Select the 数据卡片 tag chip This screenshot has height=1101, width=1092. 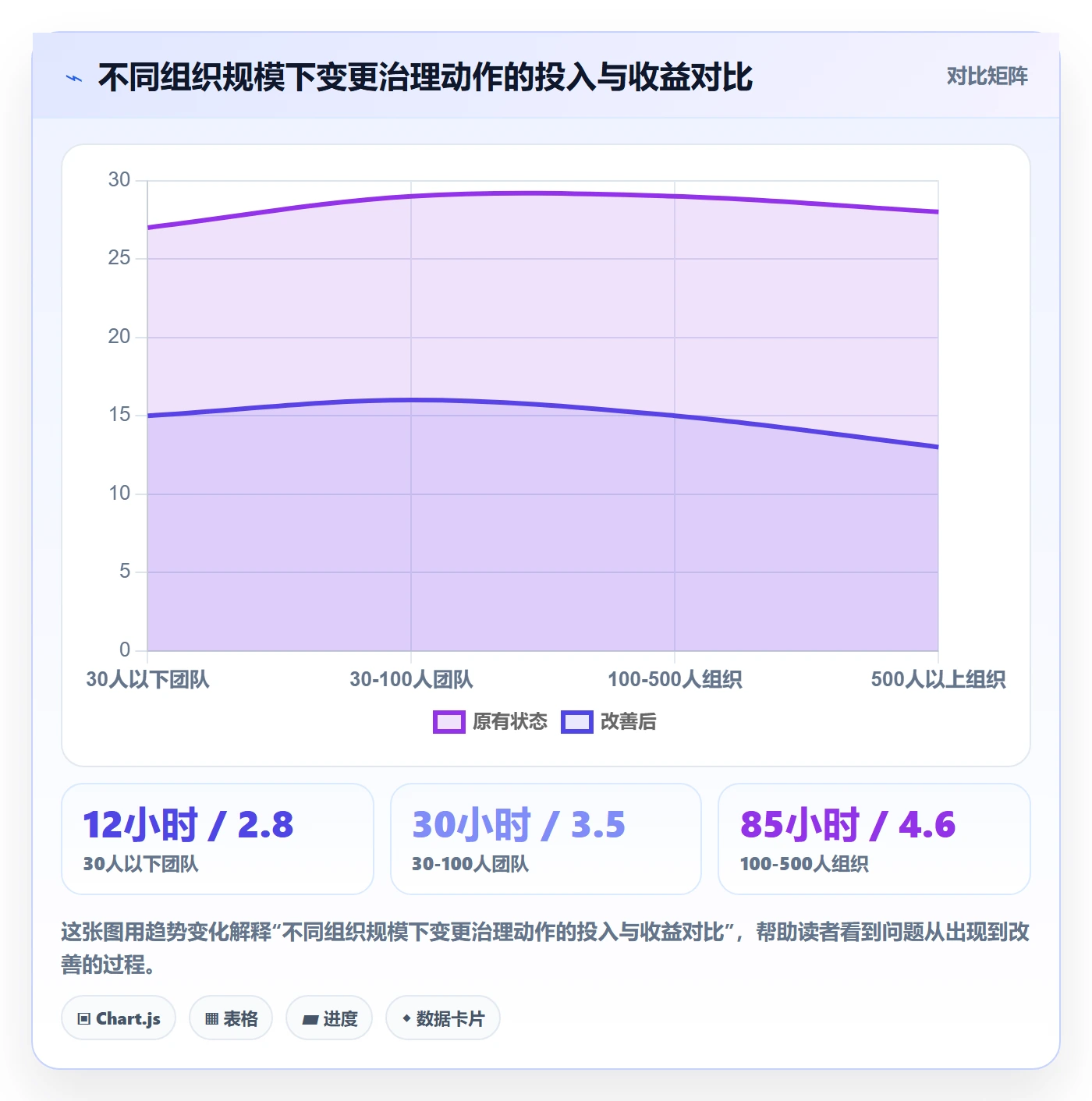[x=443, y=1018]
